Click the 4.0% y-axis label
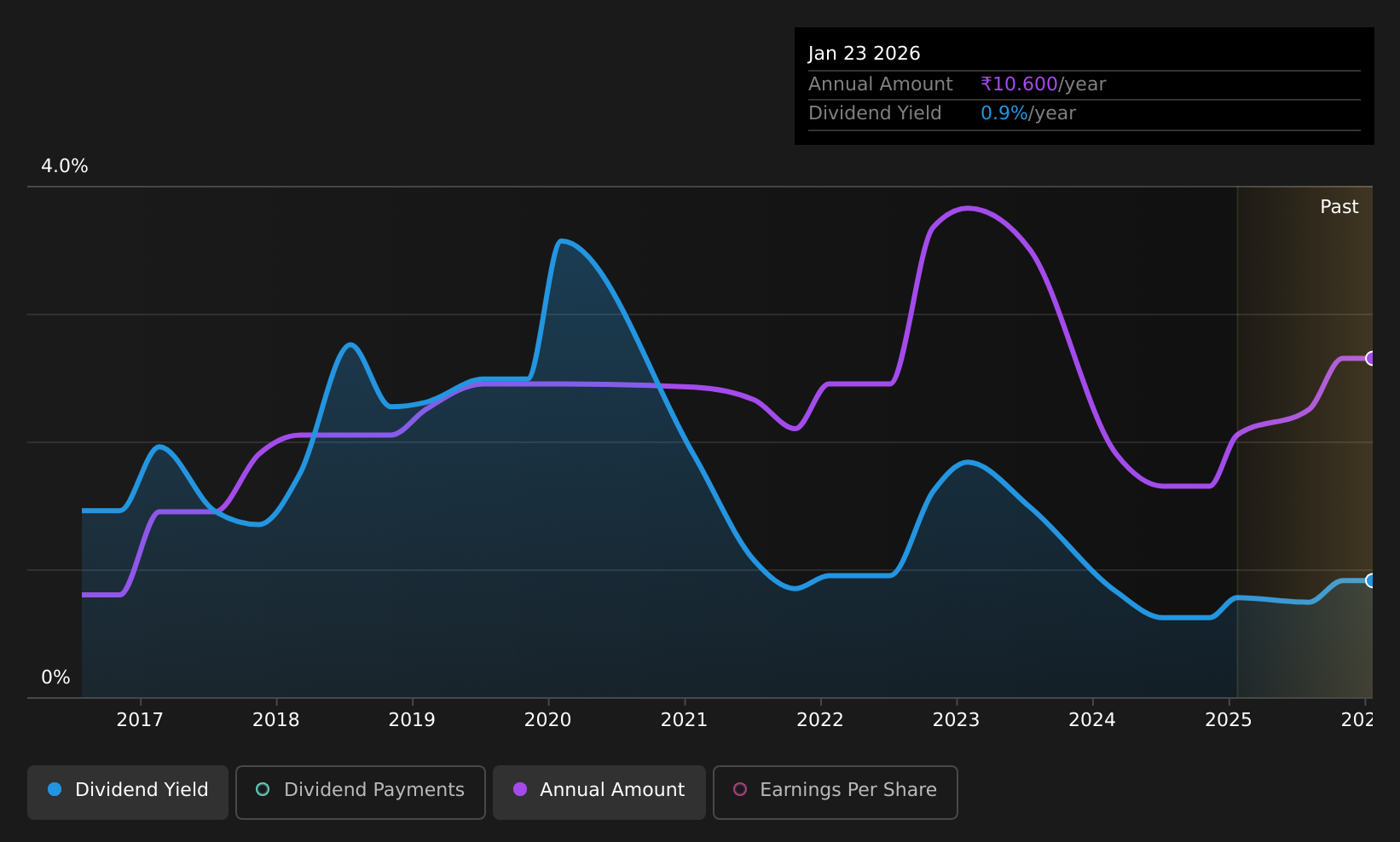The width and height of the screenshot is (1400, 842). 65,166
